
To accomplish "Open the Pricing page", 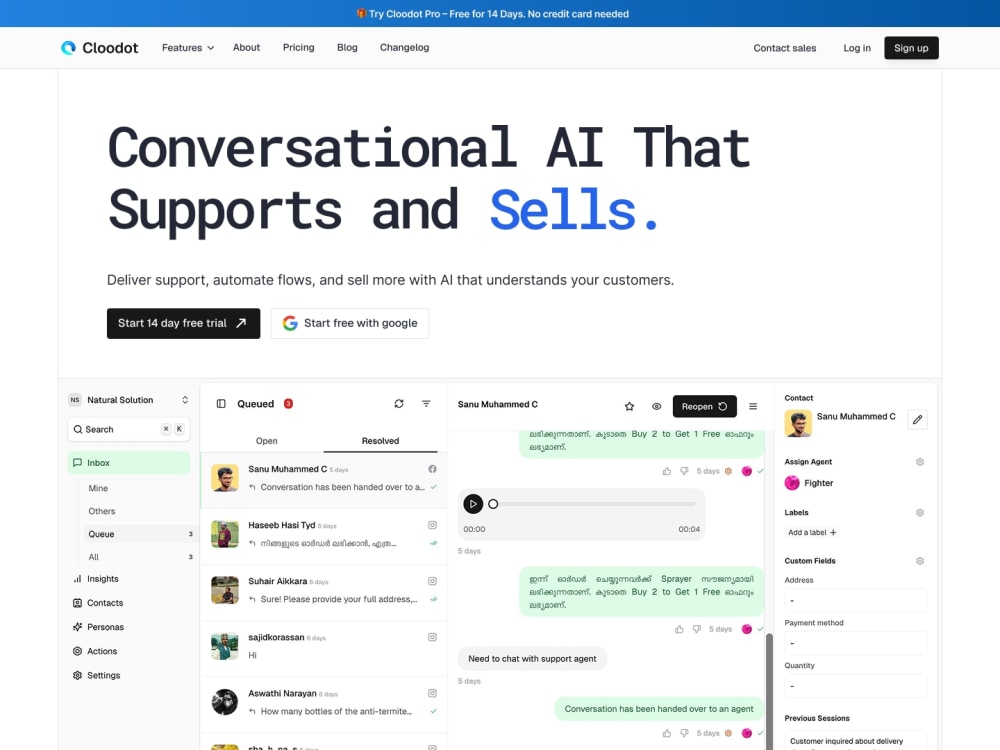I will (x=298, y=47).
